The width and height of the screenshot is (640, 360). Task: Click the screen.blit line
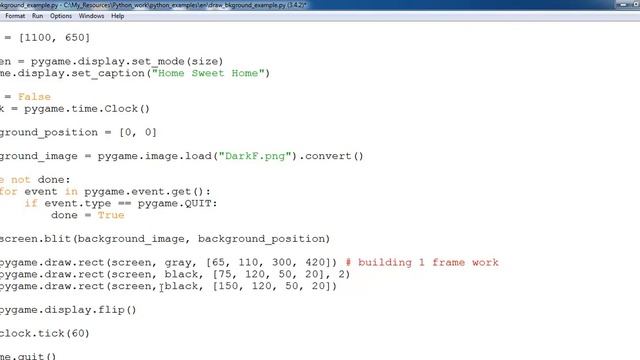pyautogui.click(x=164, y=239)
